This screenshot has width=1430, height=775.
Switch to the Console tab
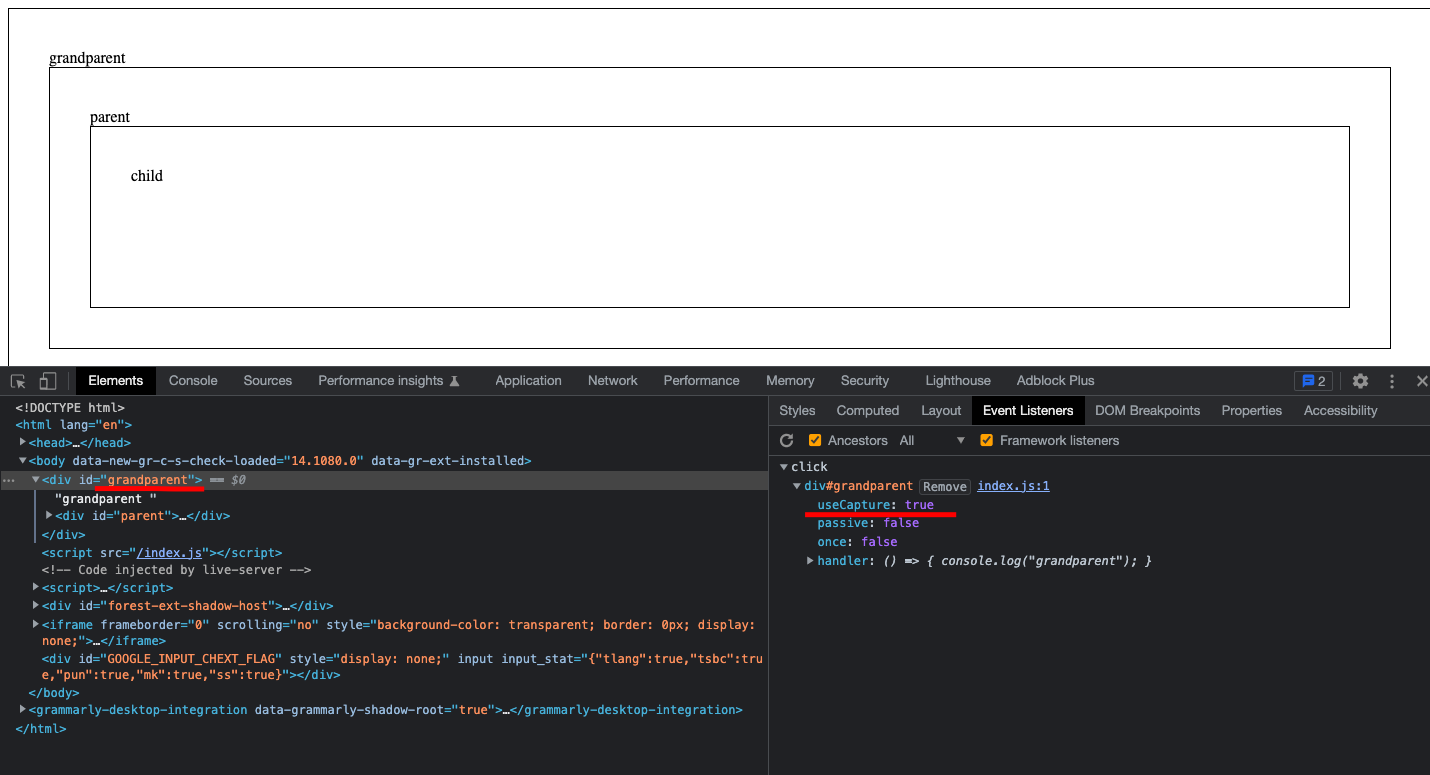(193, 381)
